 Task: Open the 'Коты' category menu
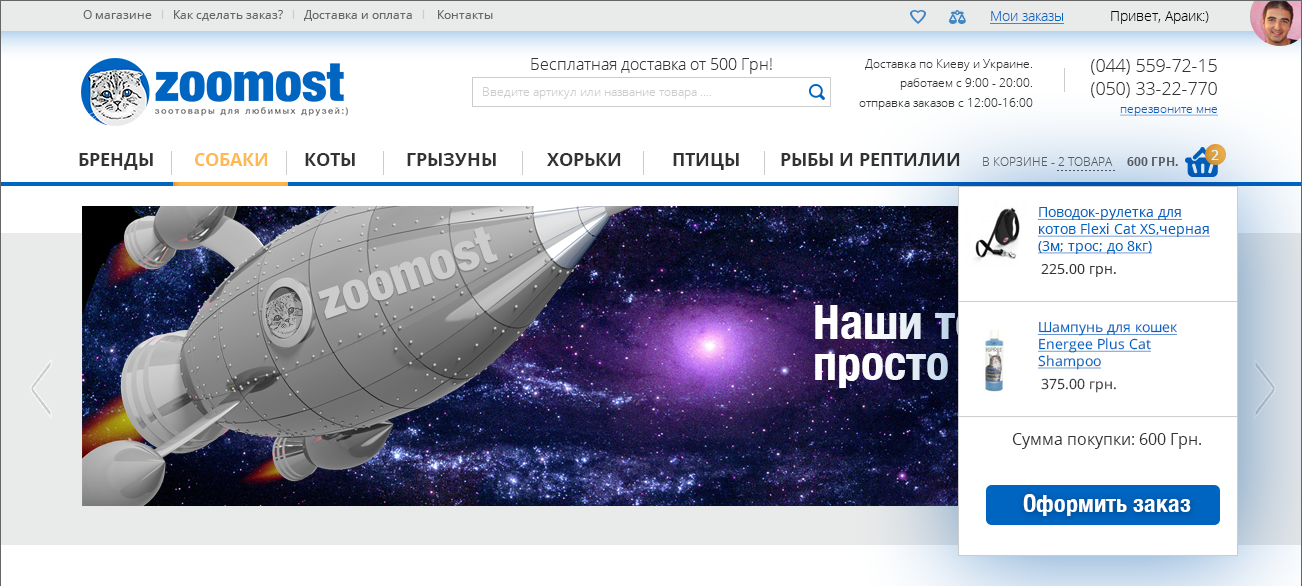coord(330,160)
